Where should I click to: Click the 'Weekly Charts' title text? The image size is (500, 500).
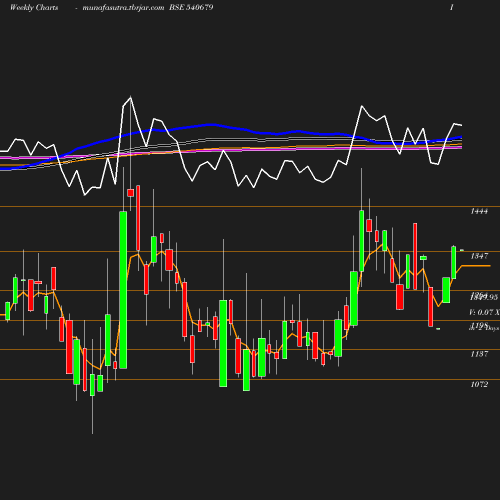[34, 7]
